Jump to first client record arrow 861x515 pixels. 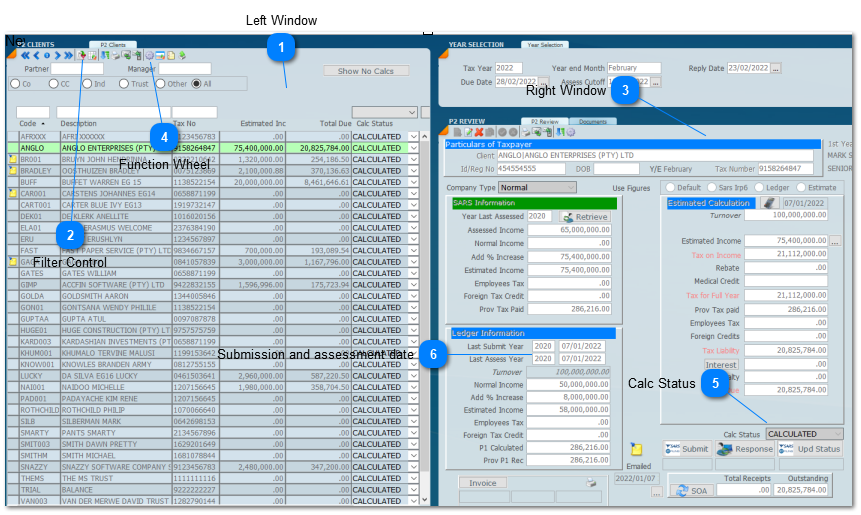pos(25,55)
